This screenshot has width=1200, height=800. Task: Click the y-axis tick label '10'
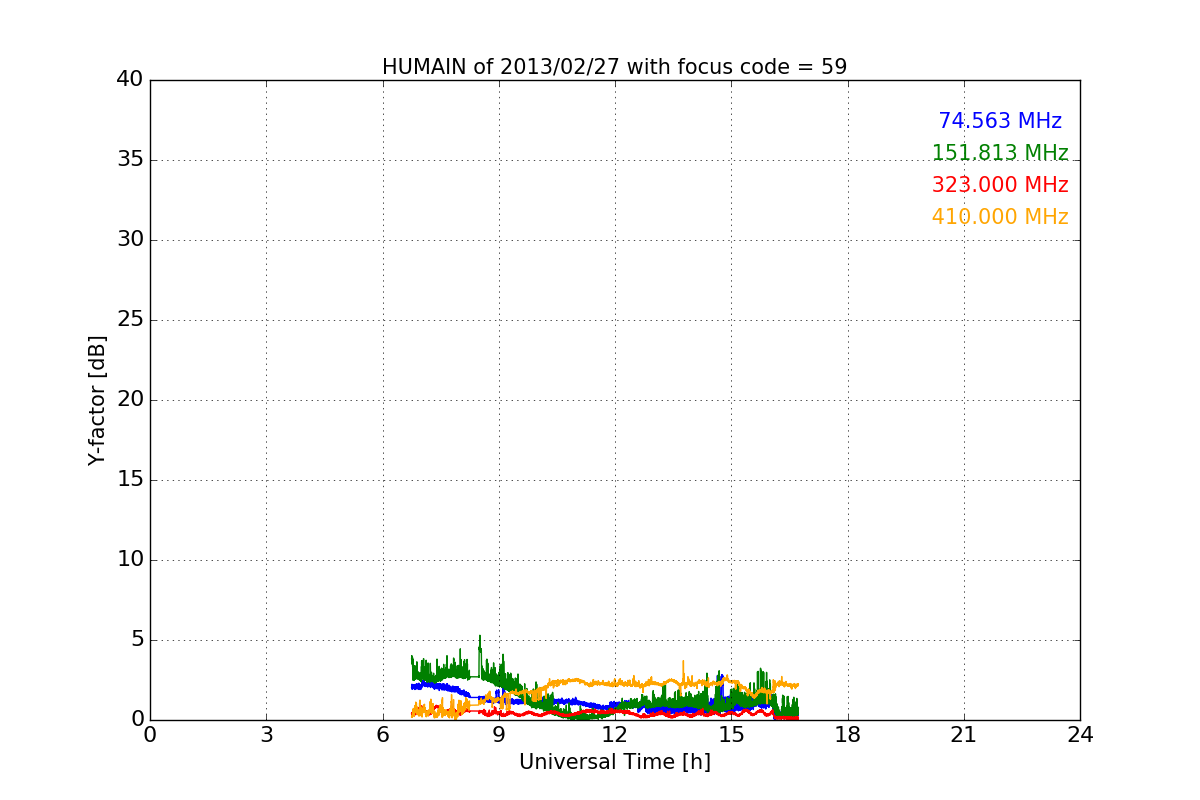pos(130,560)
